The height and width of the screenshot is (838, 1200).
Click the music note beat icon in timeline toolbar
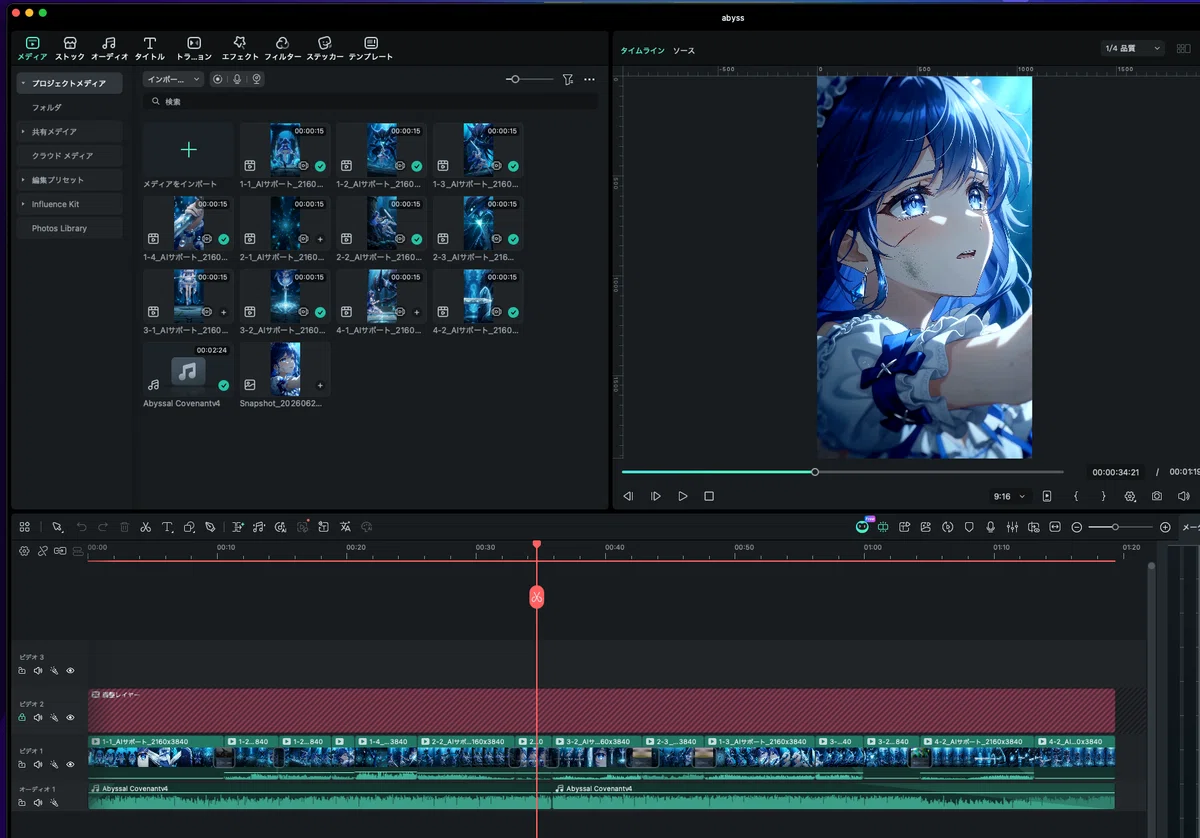[259, 527]
